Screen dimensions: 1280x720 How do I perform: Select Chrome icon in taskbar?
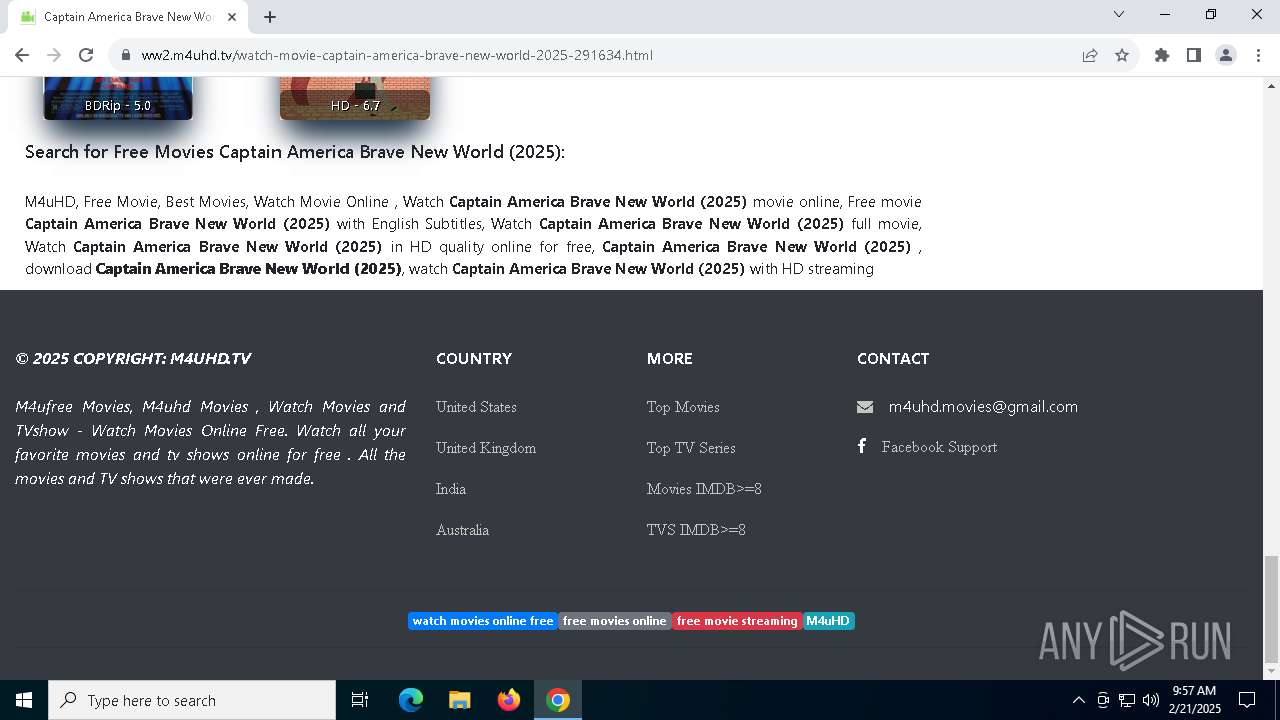tap(558, 700)
